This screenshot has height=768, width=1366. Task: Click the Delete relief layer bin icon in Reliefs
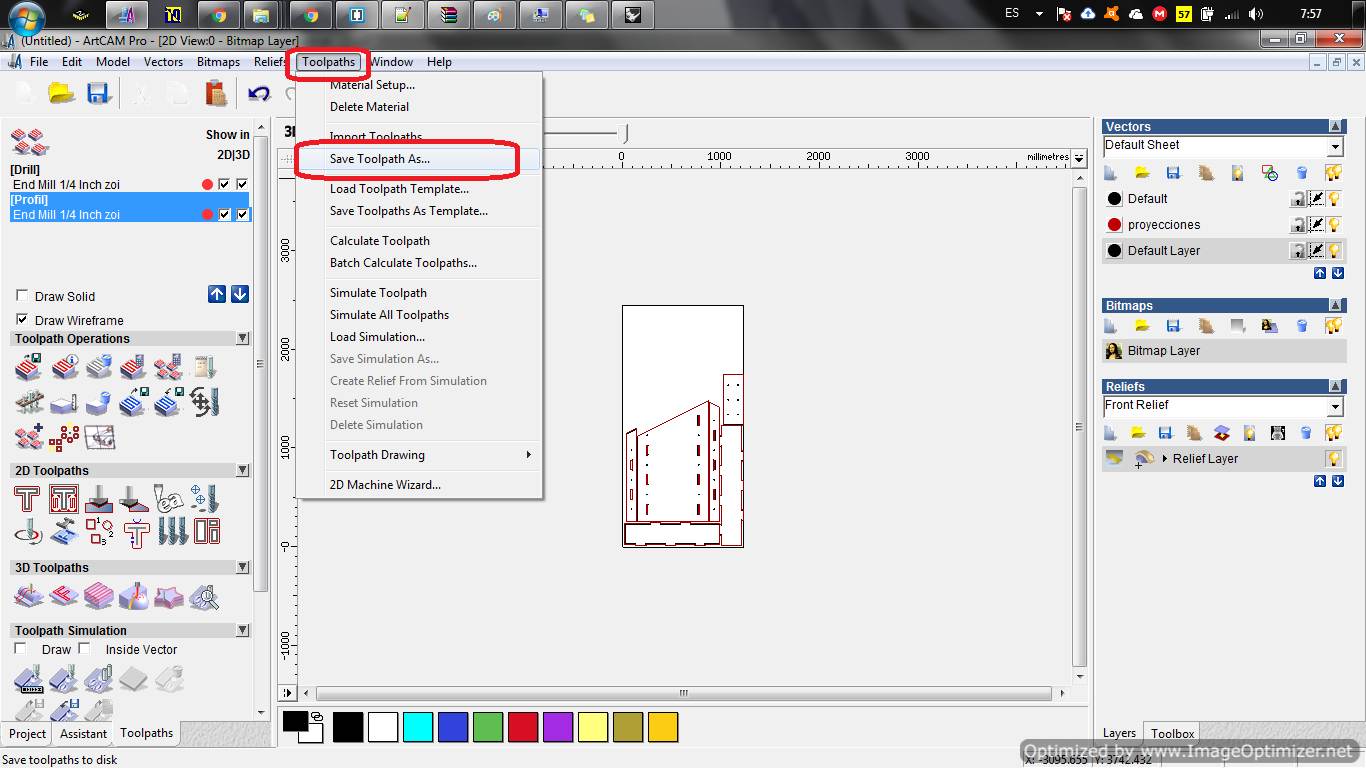click(1305, 433)
